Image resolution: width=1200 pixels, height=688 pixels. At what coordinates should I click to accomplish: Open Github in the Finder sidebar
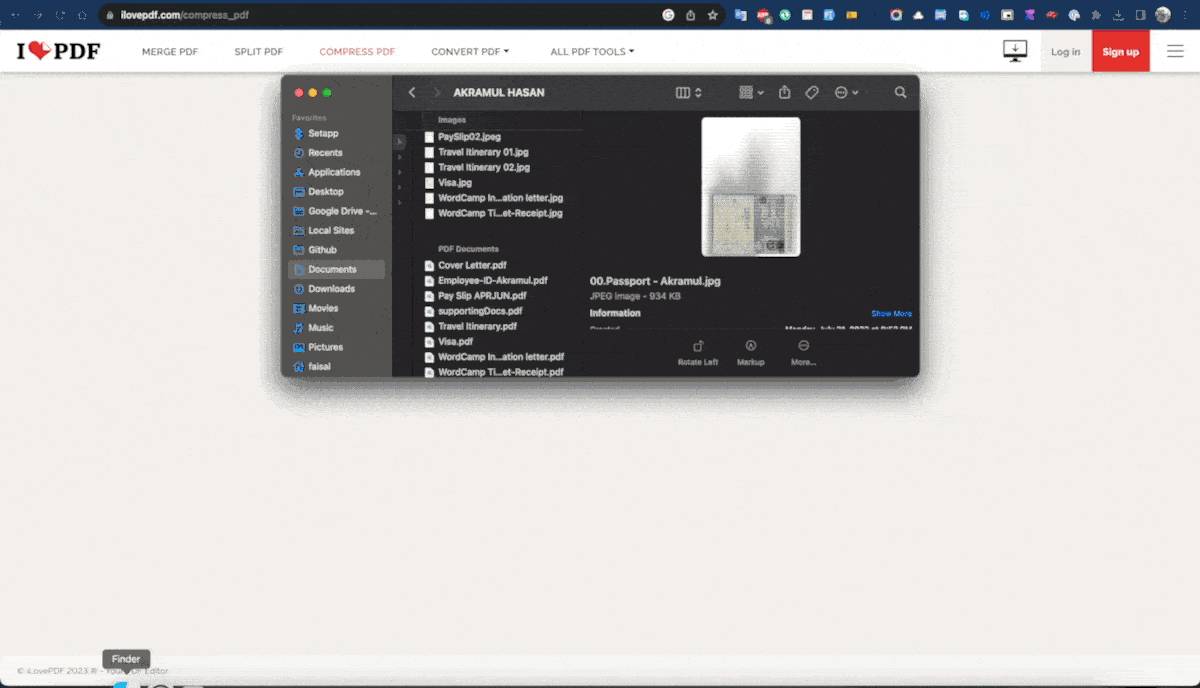click(336, 250)
